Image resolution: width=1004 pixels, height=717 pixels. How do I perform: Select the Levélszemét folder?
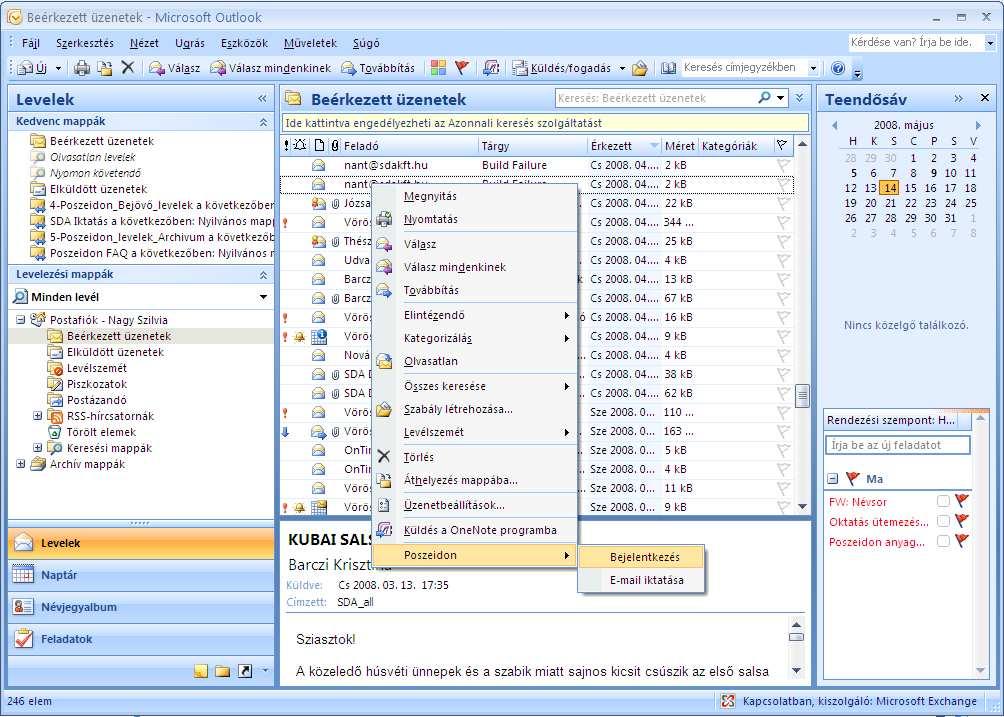click(97, 368)
